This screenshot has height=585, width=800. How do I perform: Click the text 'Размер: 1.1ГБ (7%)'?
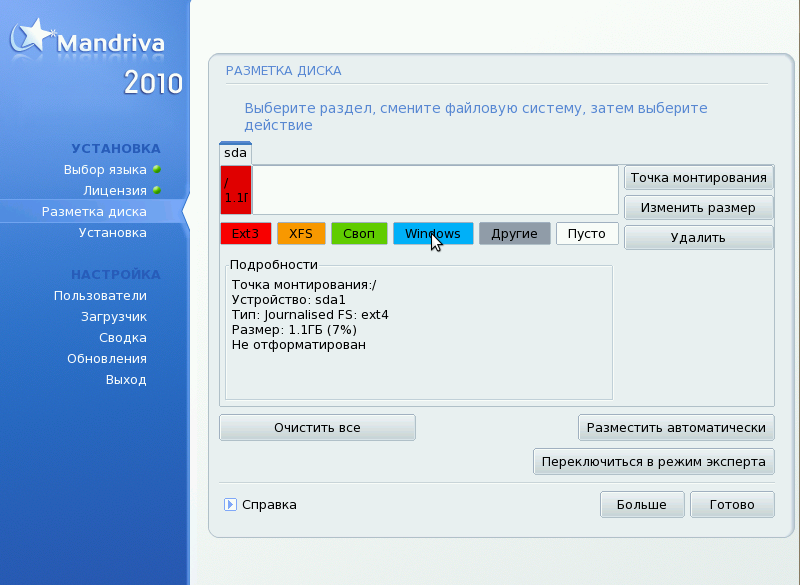pos(294,330)
